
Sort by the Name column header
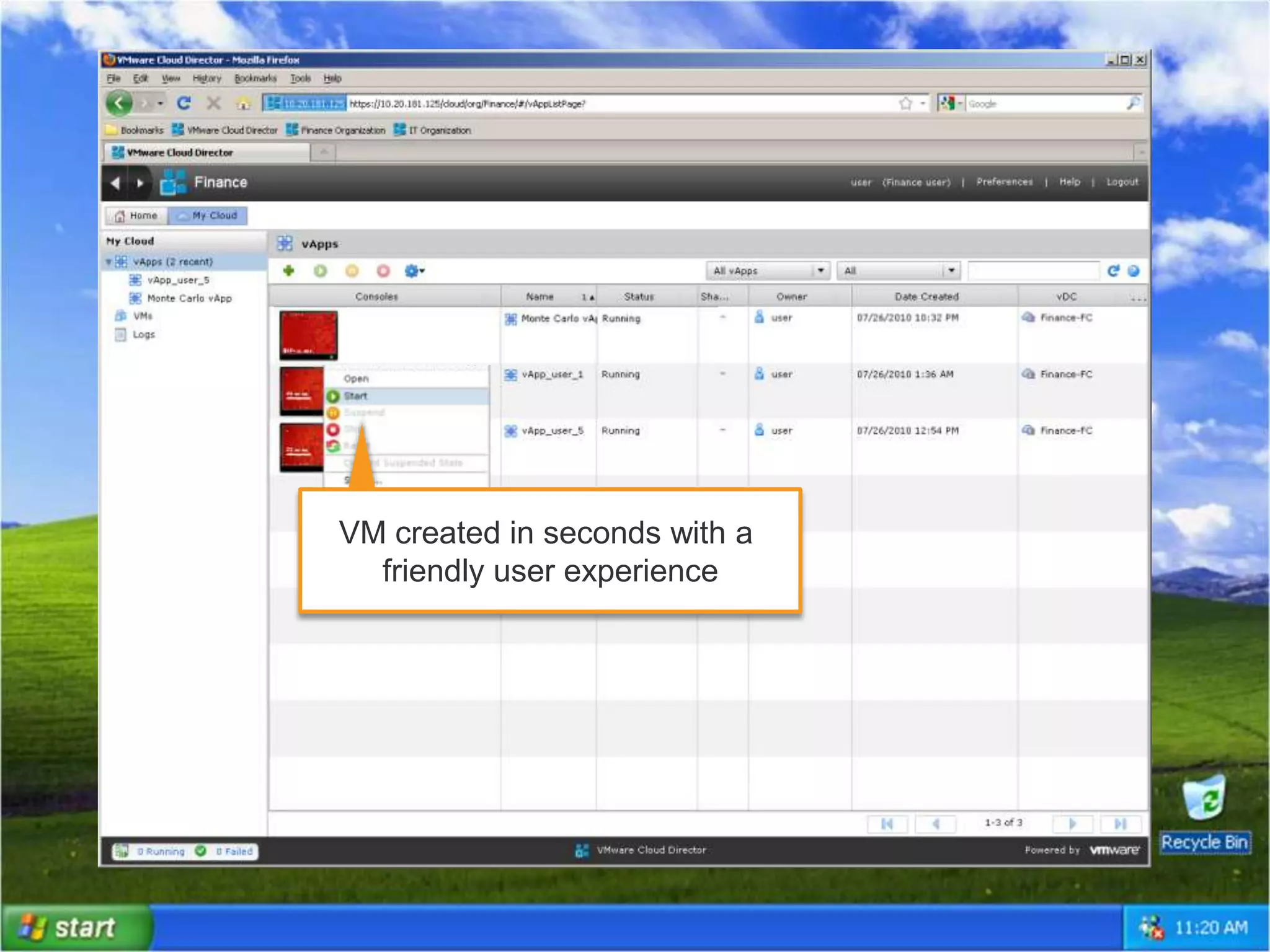click(x=549, y=297)
